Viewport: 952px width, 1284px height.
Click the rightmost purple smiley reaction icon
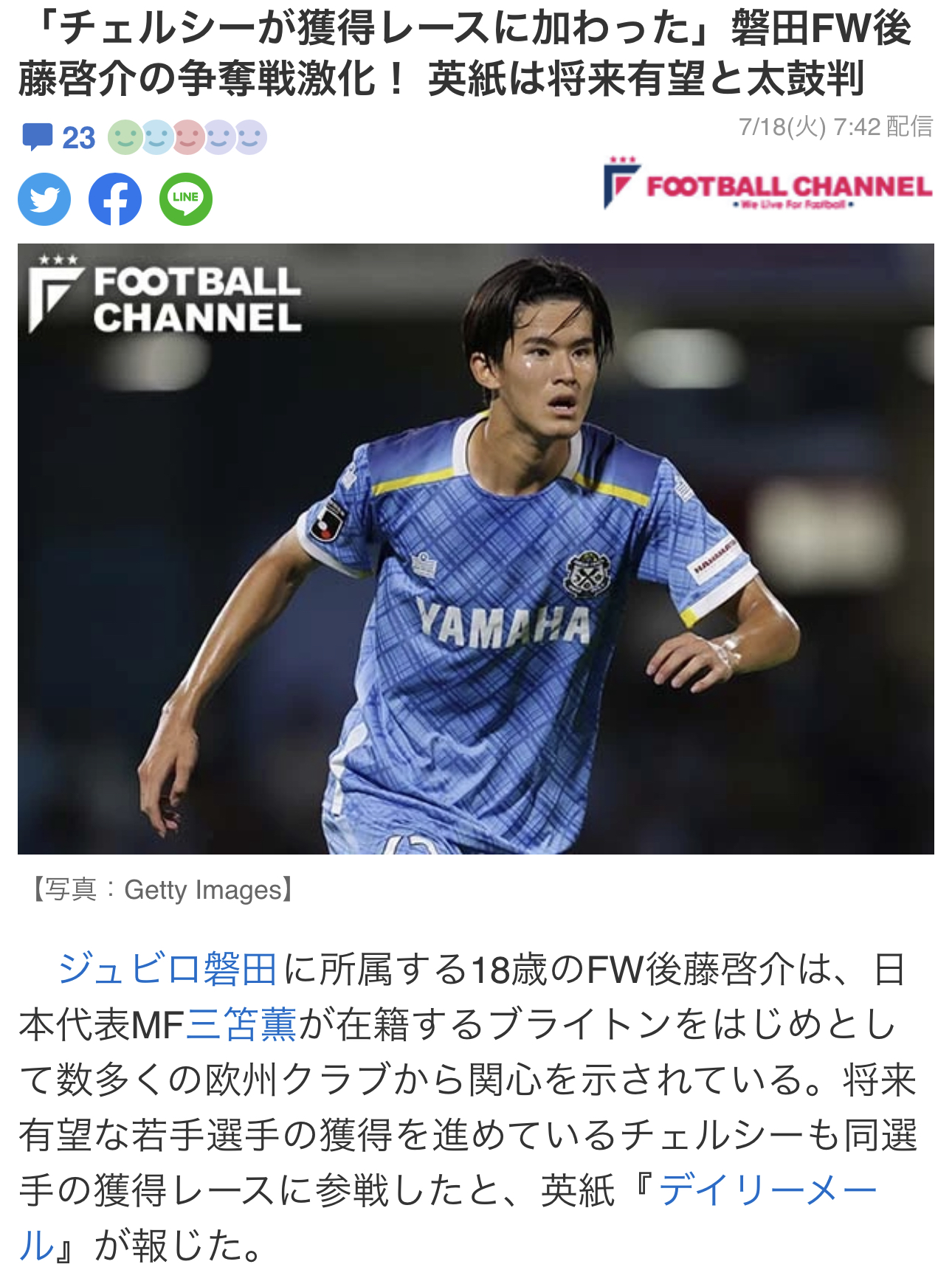pos(250,137)
